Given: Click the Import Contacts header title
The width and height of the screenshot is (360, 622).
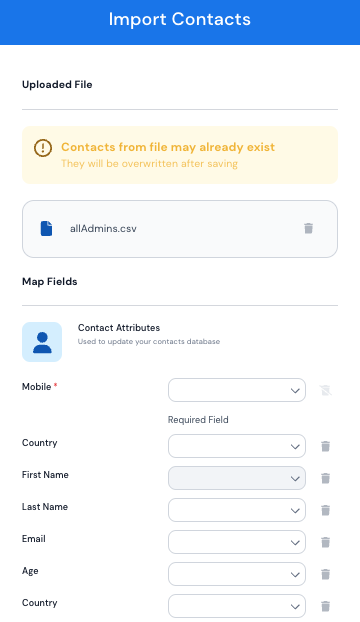Looking at the screenshot, I should point(180,19).
